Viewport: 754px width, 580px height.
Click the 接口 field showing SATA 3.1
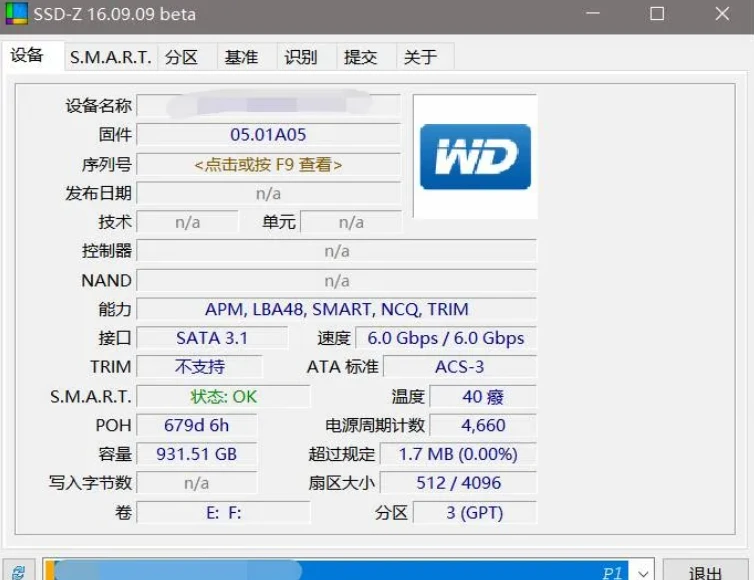(x=211, y=338)
